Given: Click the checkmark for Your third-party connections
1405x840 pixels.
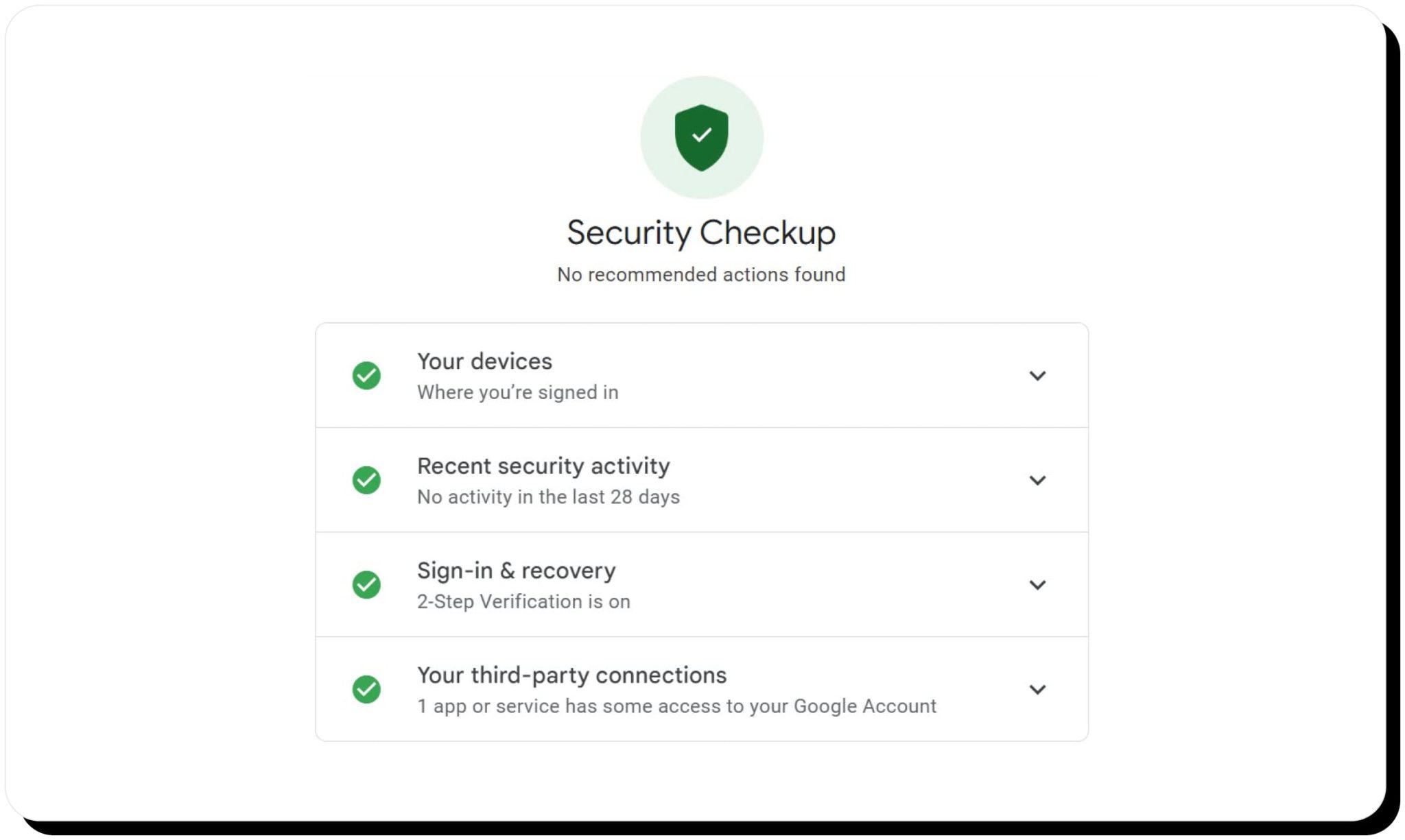Looking at the screenshot, I should pos(366,689).
